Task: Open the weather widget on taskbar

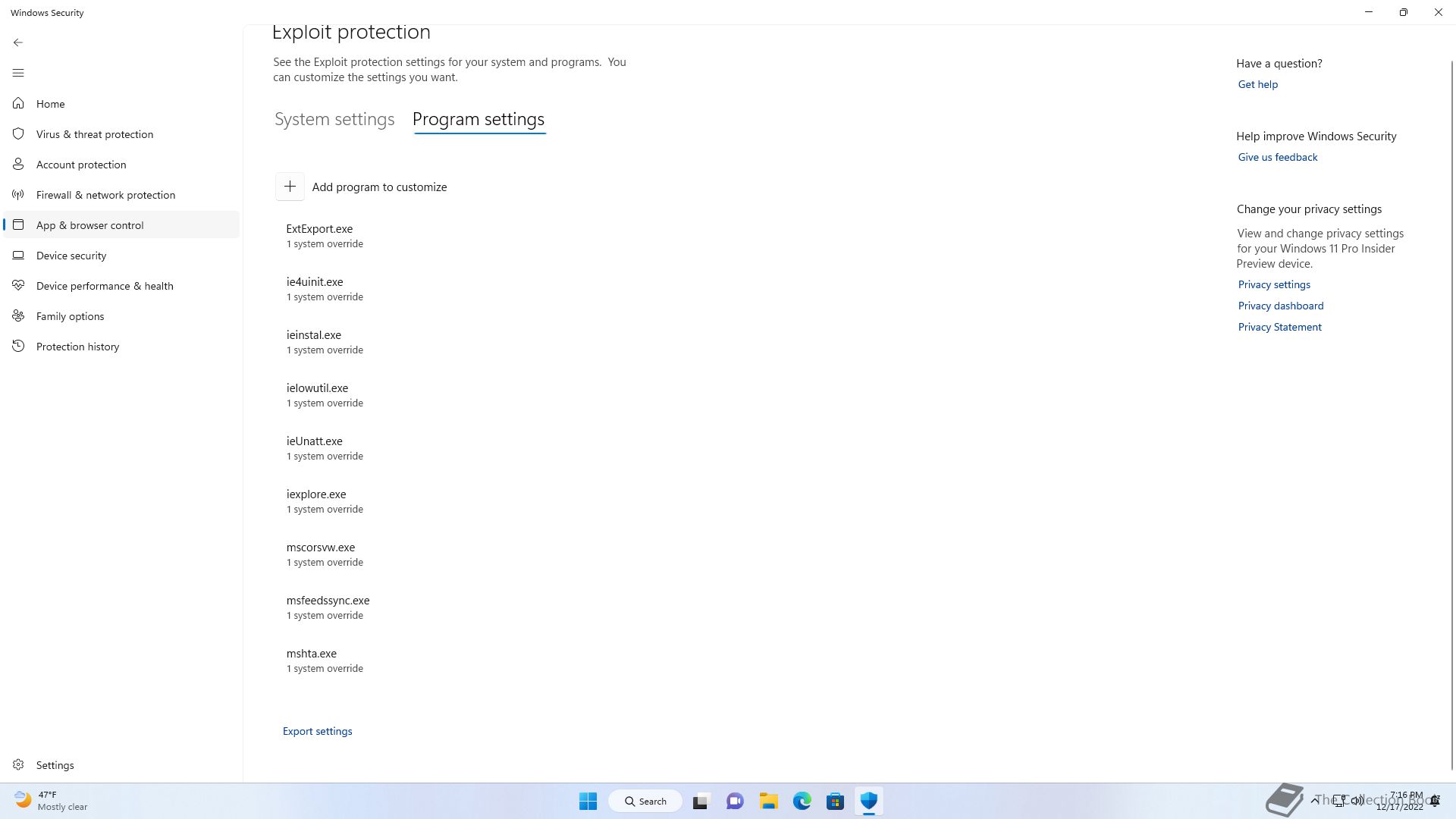Action: [x=51, y=801]
